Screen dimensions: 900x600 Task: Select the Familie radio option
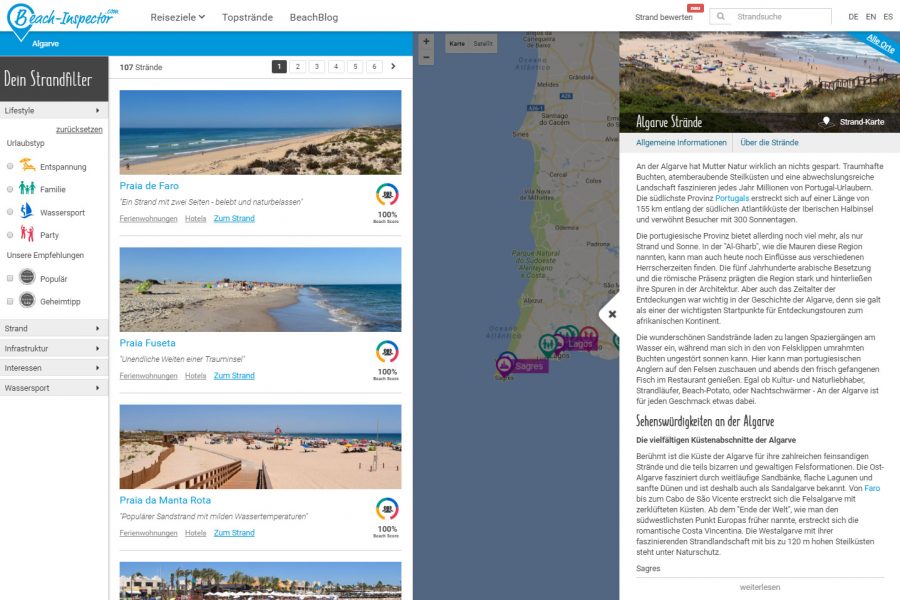coord(10,189)
